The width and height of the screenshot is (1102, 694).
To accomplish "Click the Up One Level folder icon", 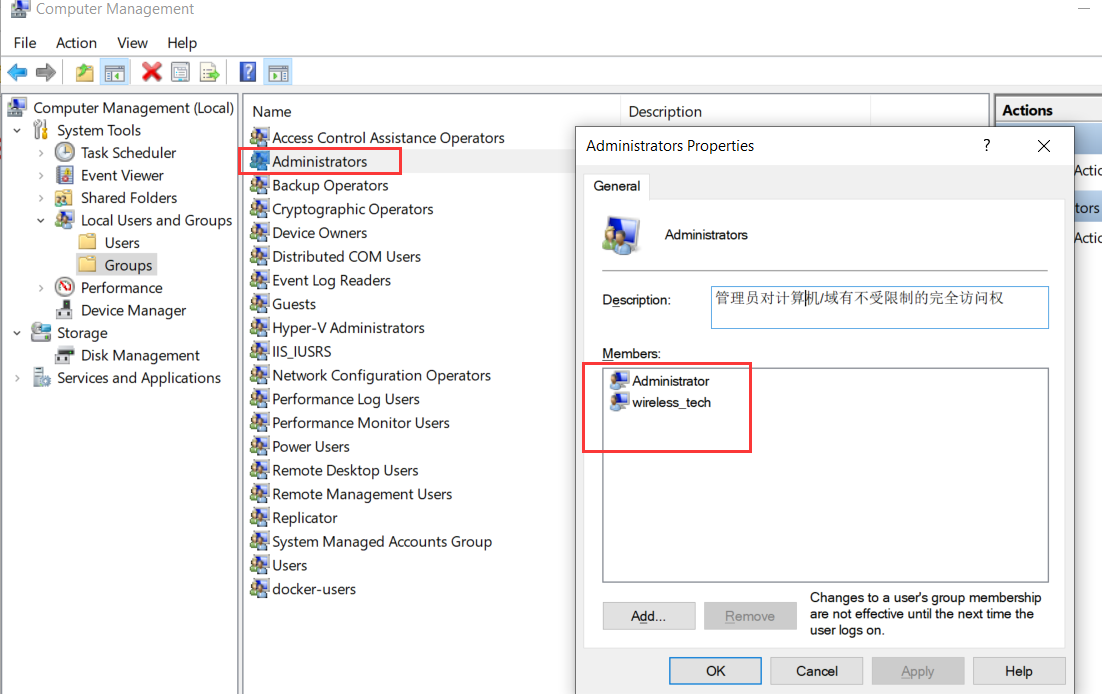I will (x=85, y=71).
